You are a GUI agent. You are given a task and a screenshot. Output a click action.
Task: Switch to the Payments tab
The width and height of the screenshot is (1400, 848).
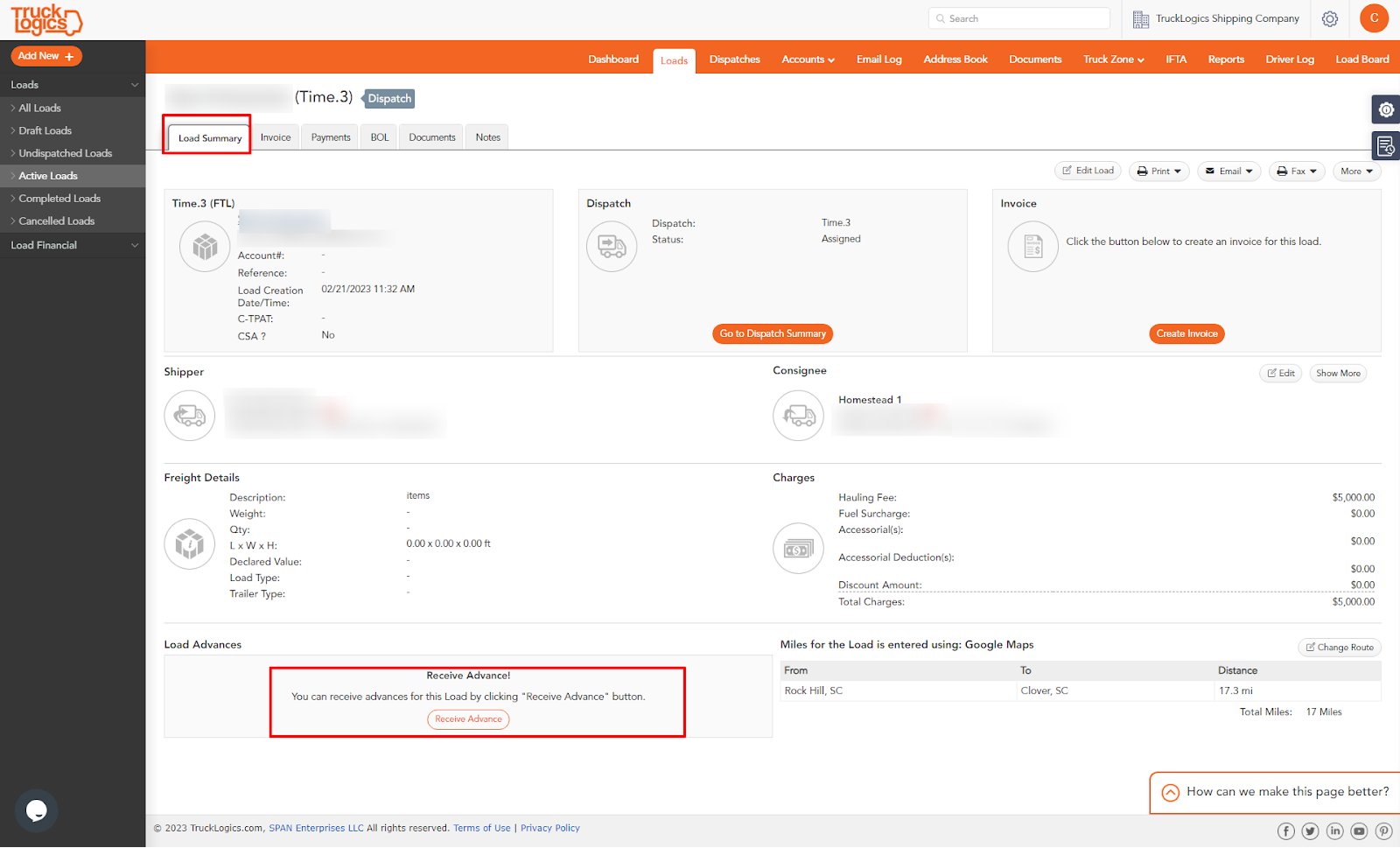pyautogui.click(x=330, y=137)
